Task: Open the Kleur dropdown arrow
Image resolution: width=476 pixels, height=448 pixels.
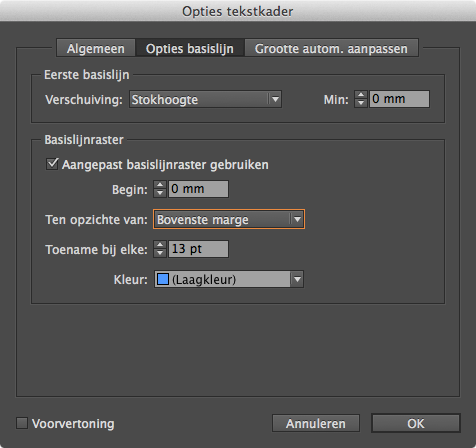Action: 297,279
